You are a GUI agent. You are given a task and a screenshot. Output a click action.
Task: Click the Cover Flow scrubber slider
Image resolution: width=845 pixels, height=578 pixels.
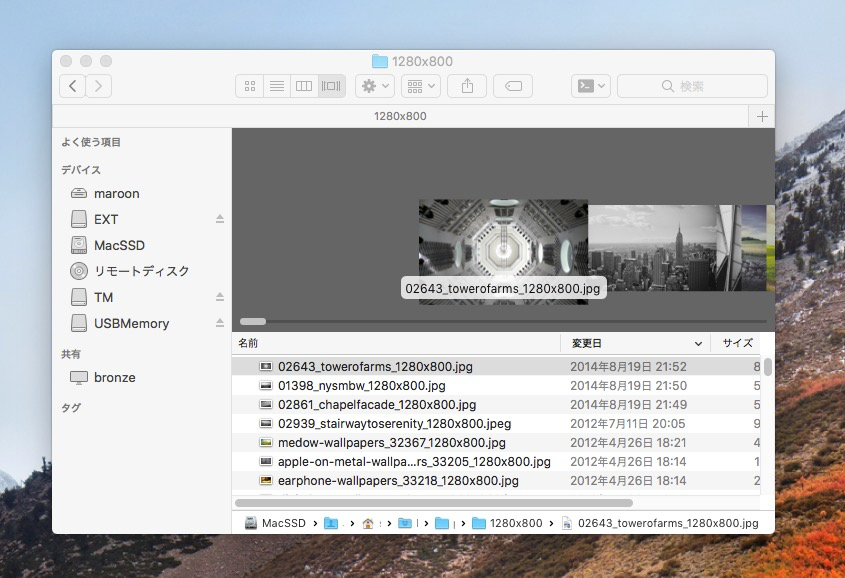(253, 321)
